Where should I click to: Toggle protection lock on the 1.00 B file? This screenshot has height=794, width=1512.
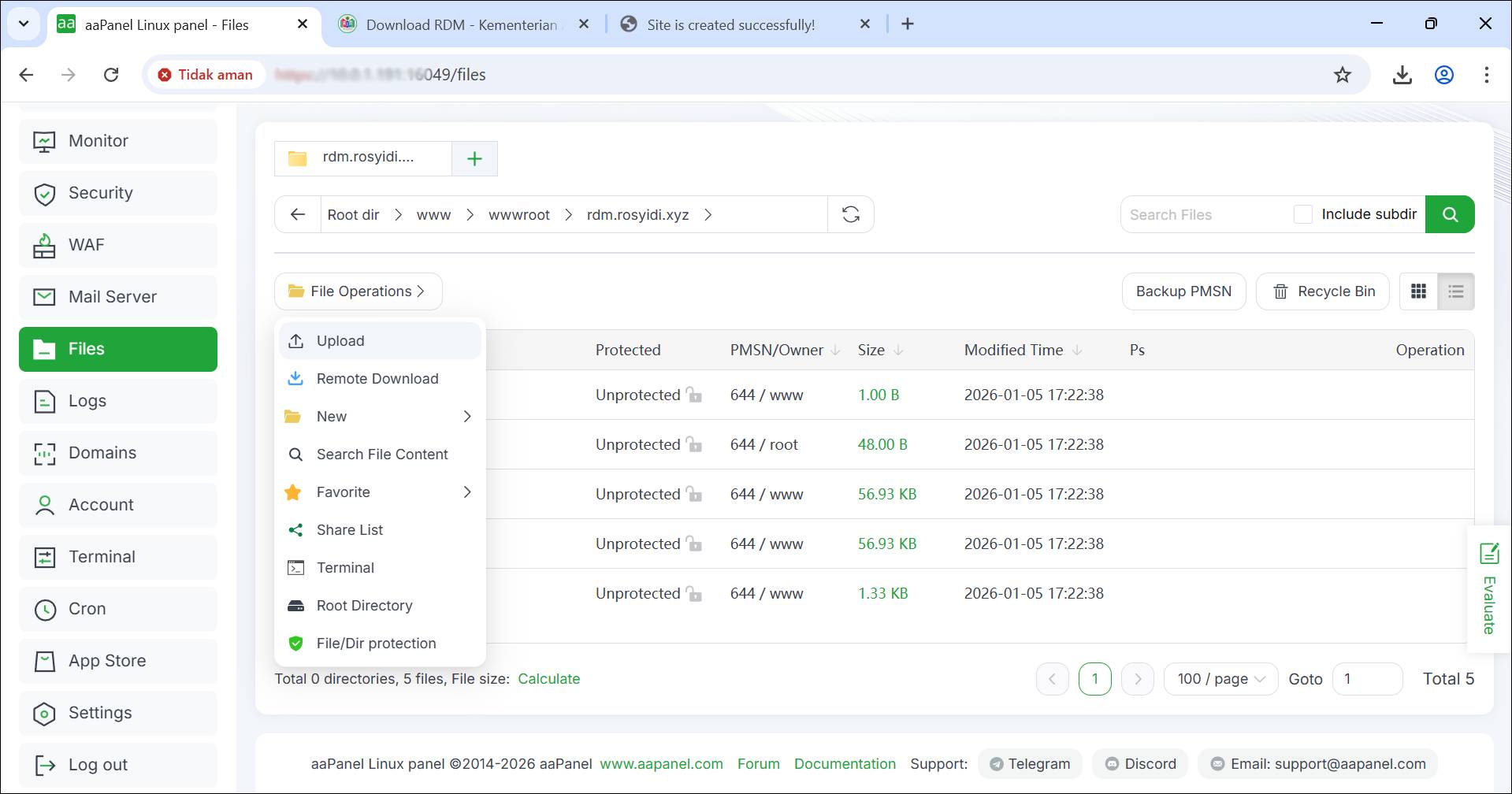[693, 395]
